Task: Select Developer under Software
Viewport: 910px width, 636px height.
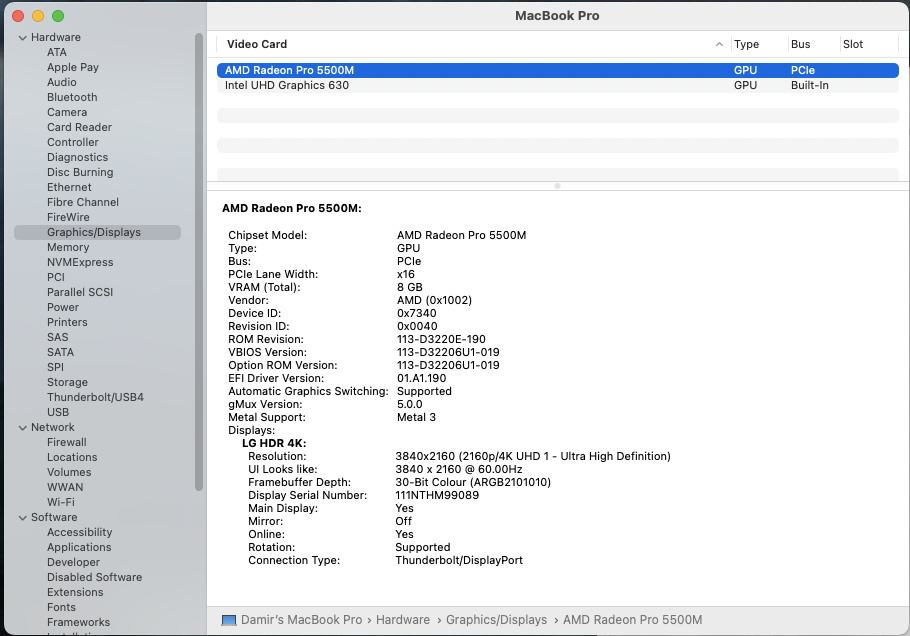Action: click(73, 563)
